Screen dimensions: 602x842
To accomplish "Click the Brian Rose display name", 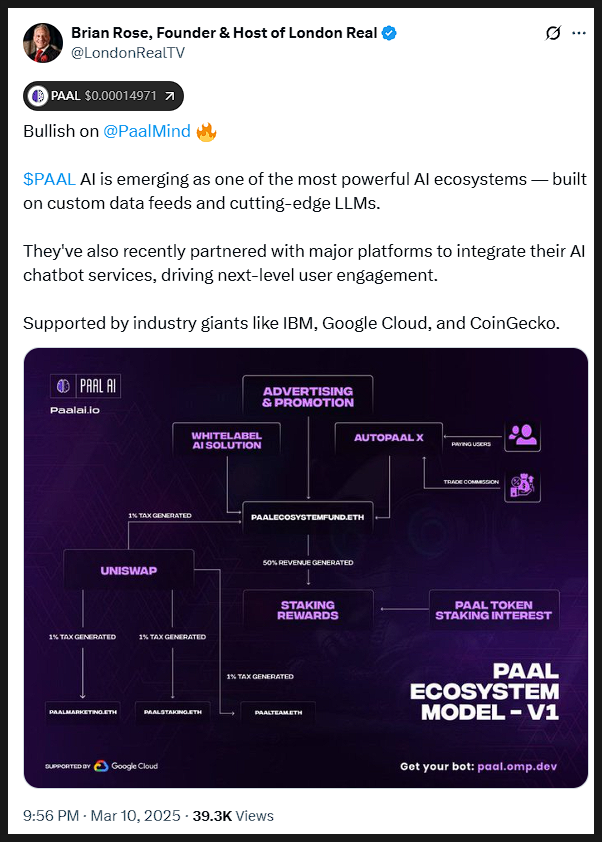I will pyautogui.click(x=224, y=33).
